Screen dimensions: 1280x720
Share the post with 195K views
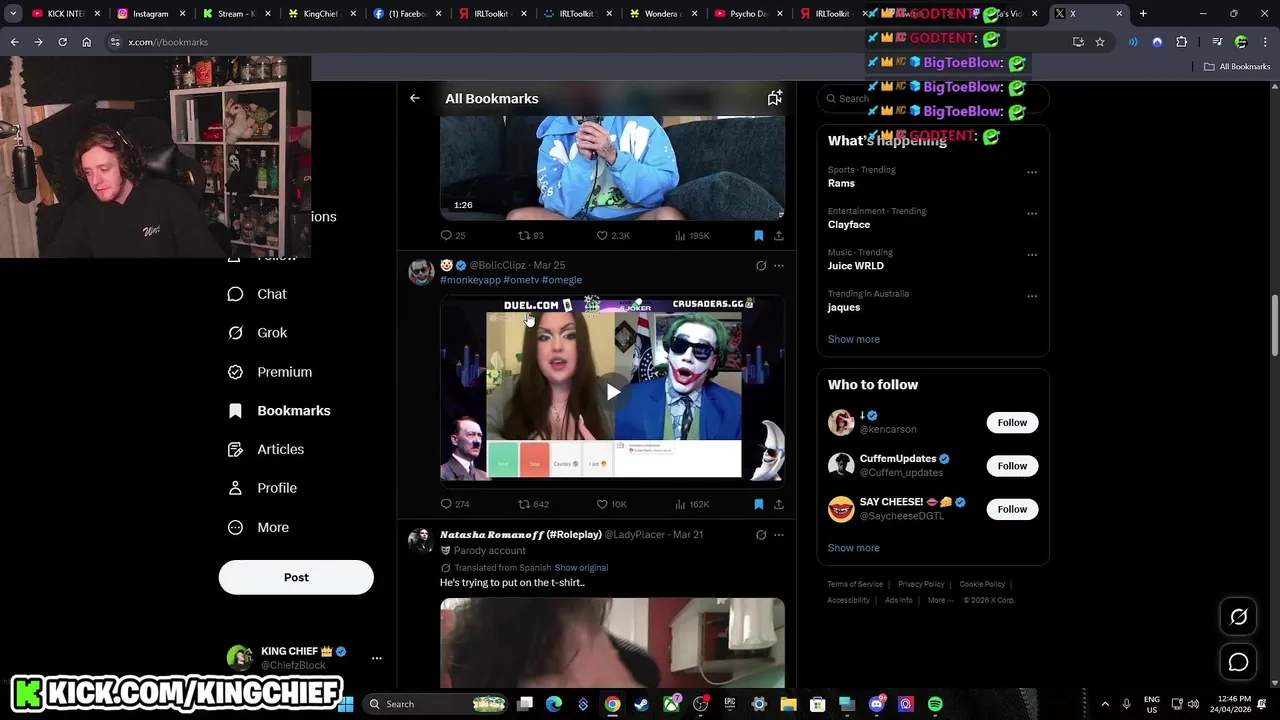(779, 236)
